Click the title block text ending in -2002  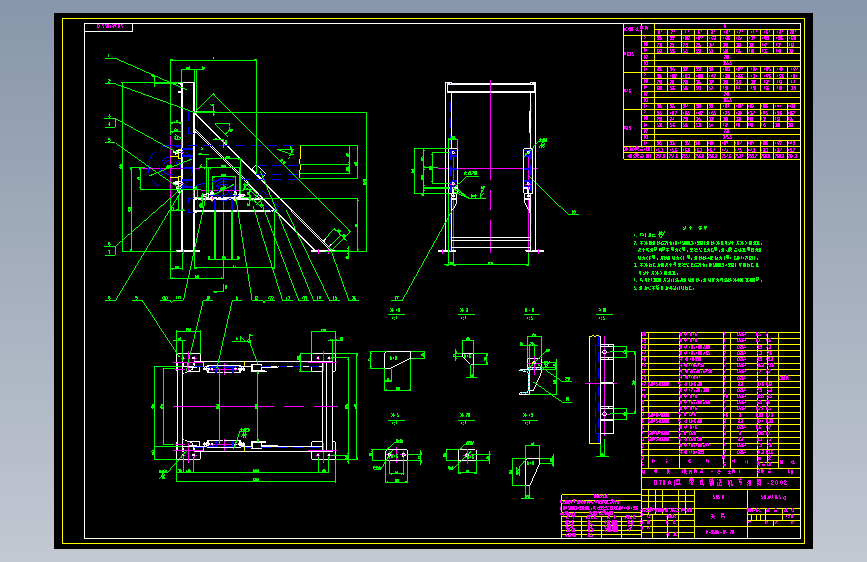click(720, 482)
